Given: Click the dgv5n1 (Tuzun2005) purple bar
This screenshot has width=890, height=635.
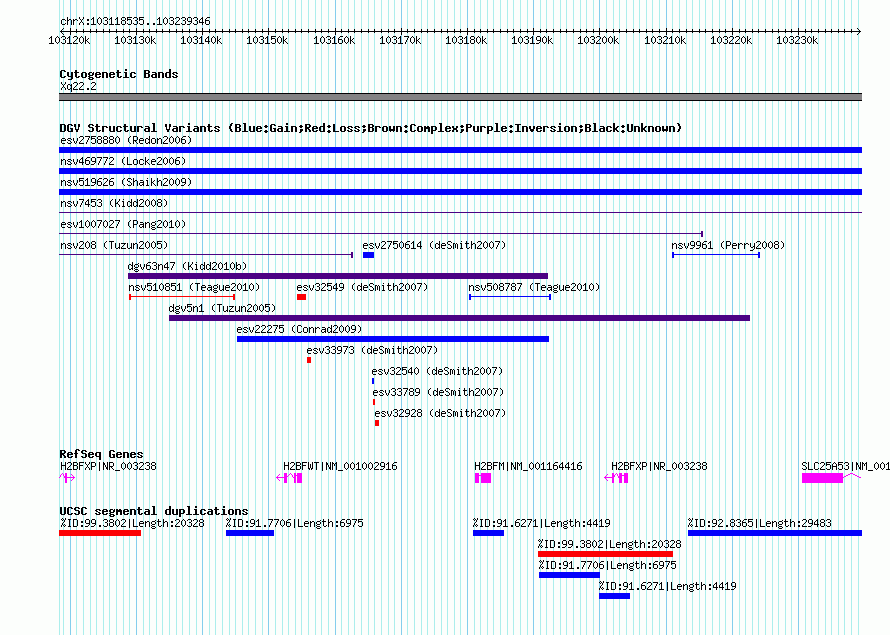Looking at the screenshot, I should (x=459, y=318).
